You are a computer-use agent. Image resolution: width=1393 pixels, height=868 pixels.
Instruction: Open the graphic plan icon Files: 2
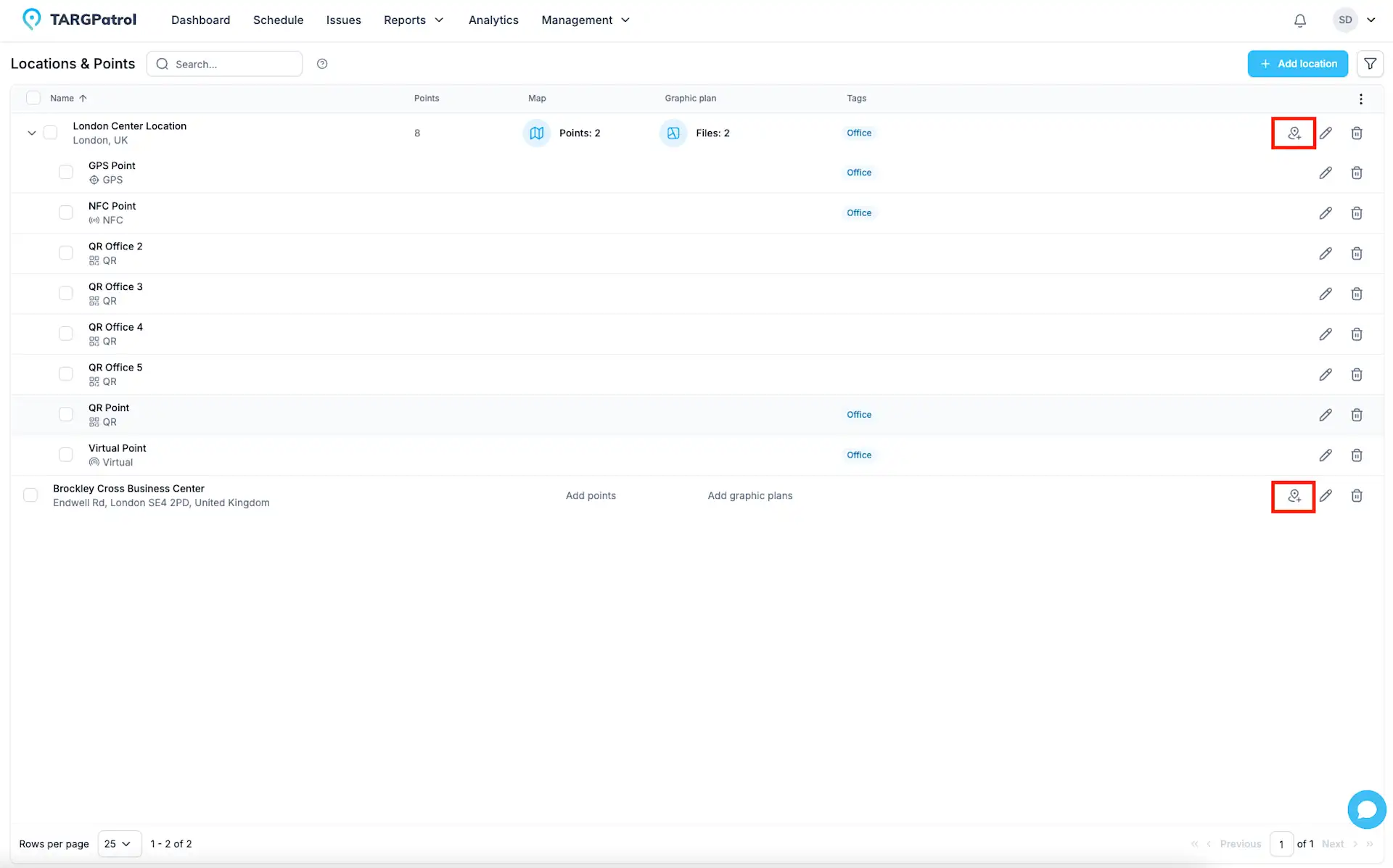tap(673, 133)
